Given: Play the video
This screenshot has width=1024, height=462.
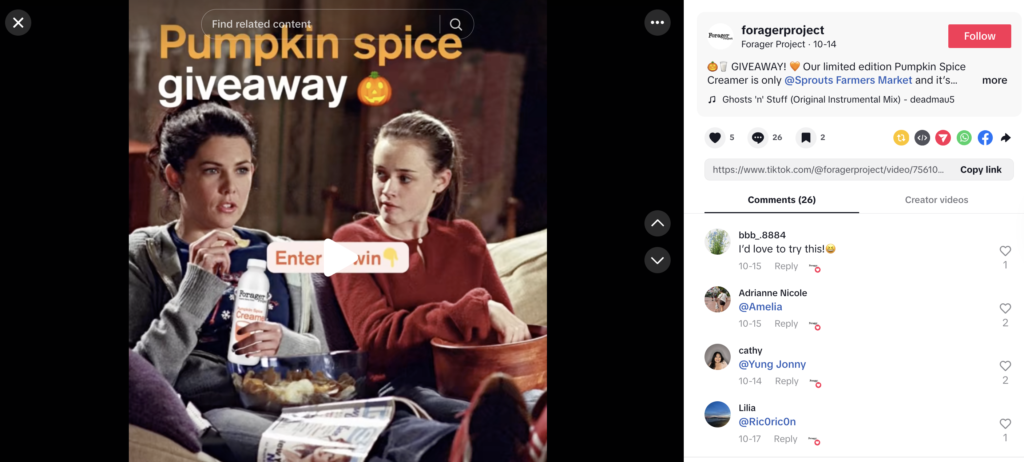Looking at the screenshot, I should [338, 257].
